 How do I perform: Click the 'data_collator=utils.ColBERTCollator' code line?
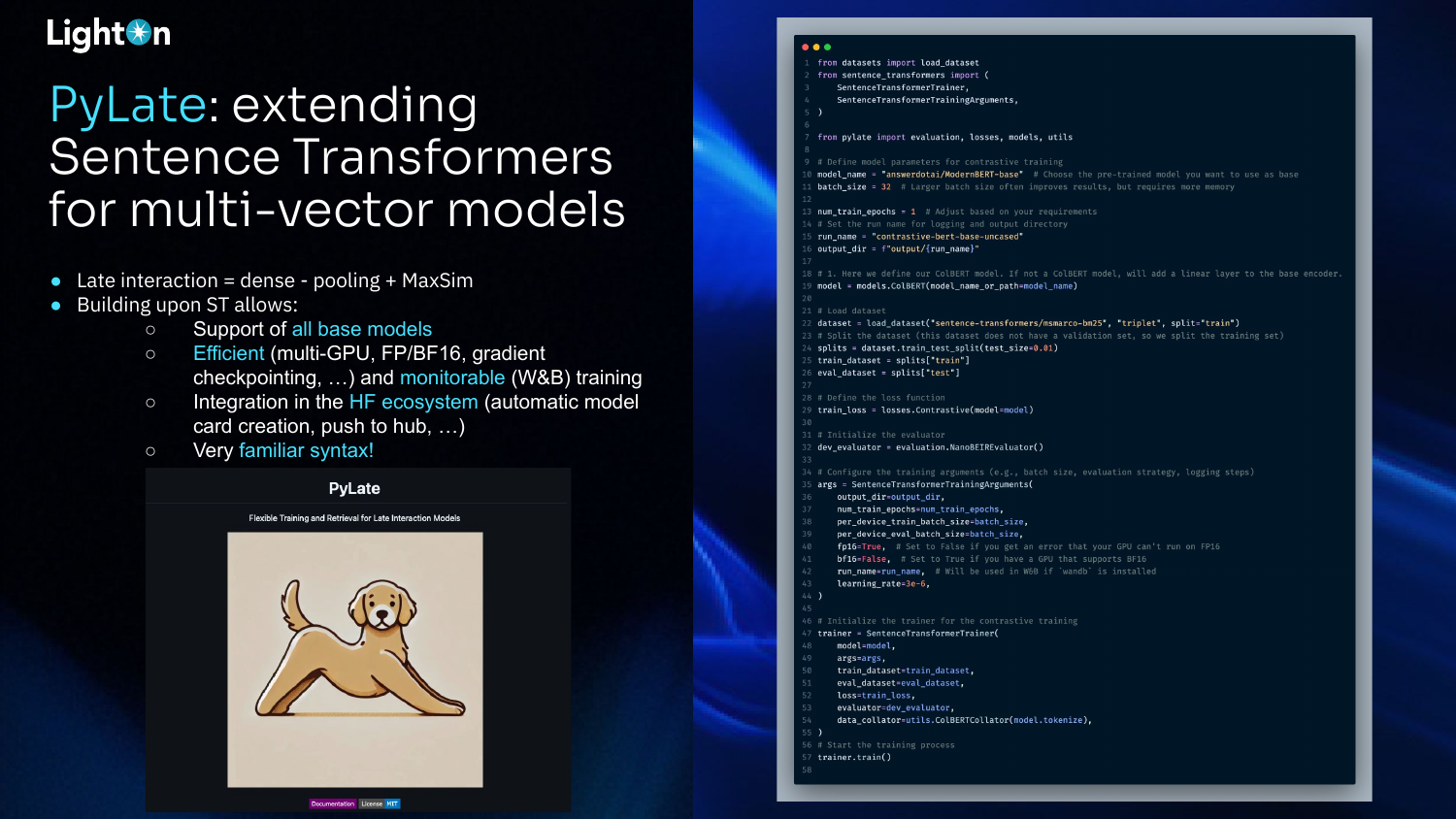965,720
